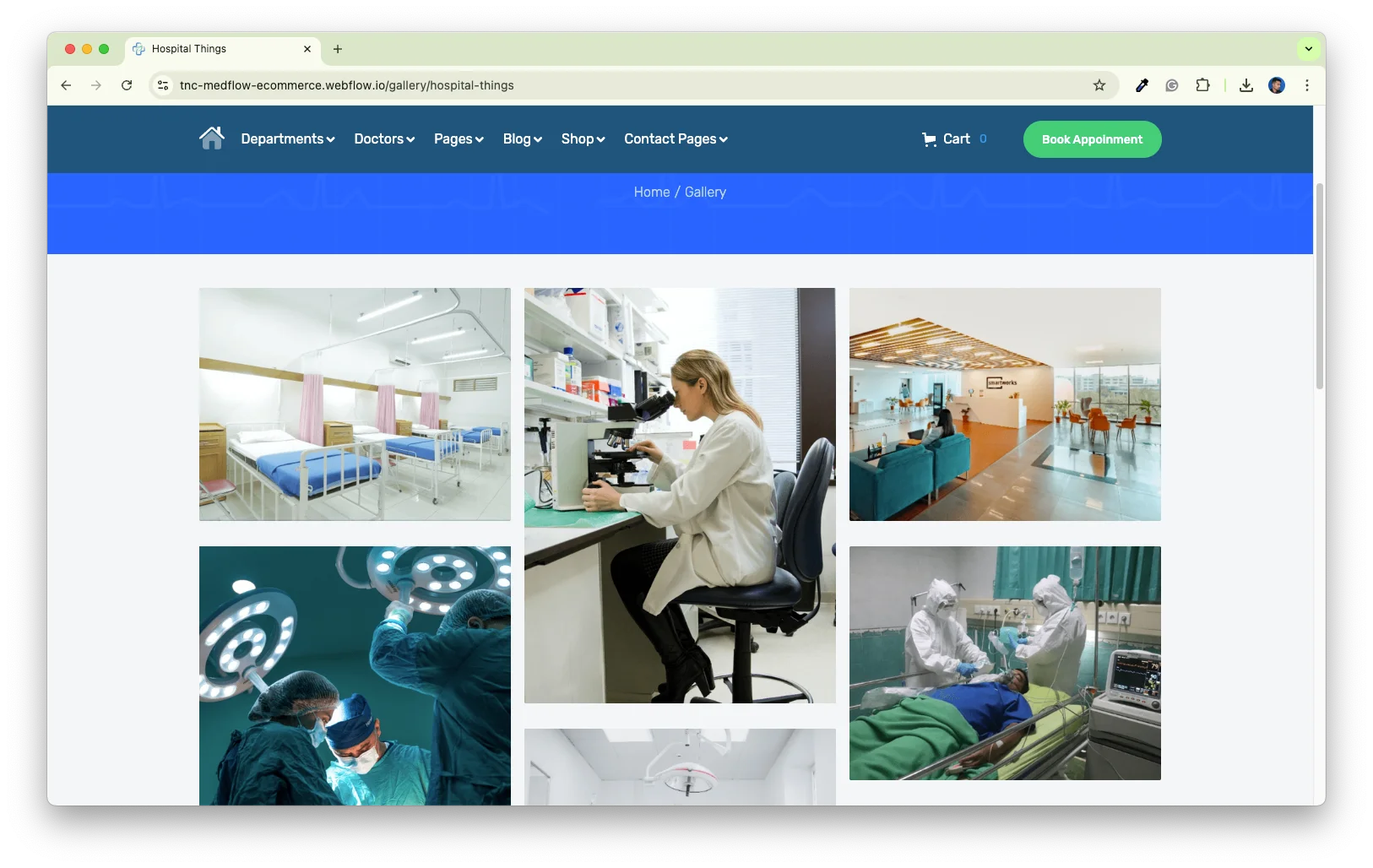Open Chrome three-dot menu
1373x868 pixels.
click(x=1306, y=85)
